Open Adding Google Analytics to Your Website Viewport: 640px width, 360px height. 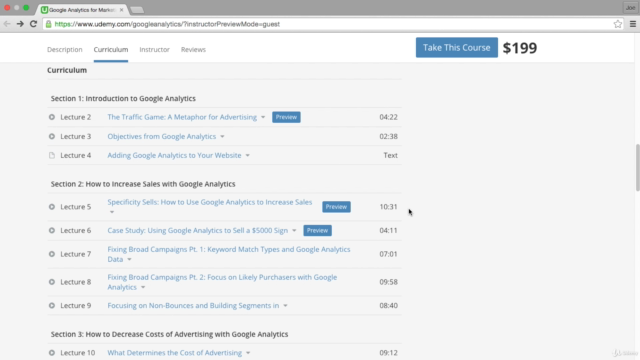click(x=174, y=155)
